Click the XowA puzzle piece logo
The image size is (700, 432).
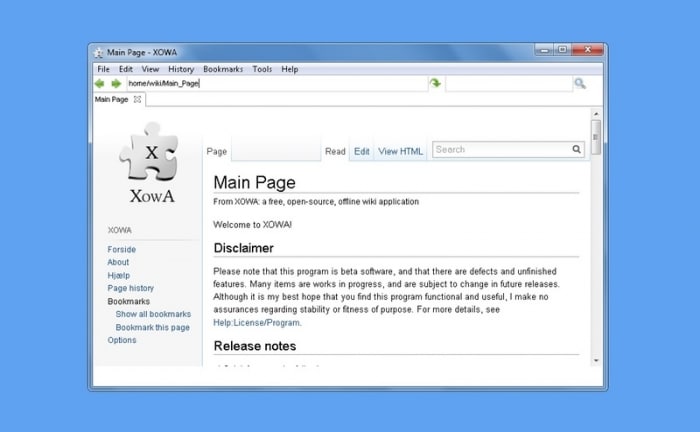tap(150, 163)
